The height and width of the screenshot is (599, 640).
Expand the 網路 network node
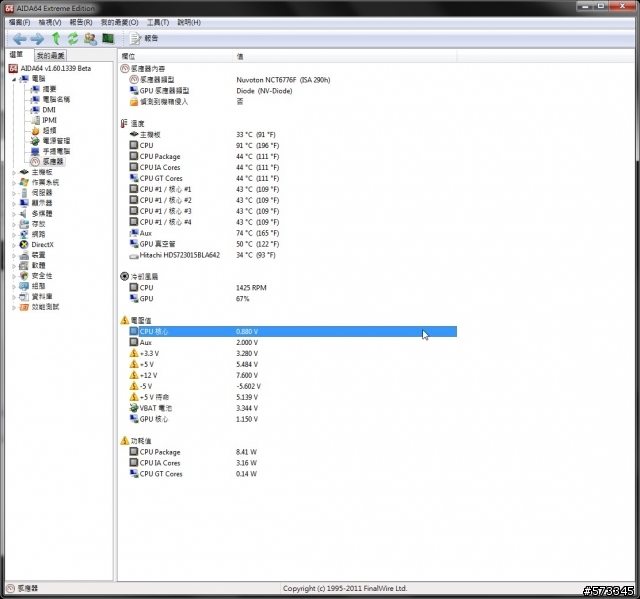[14, 235]
